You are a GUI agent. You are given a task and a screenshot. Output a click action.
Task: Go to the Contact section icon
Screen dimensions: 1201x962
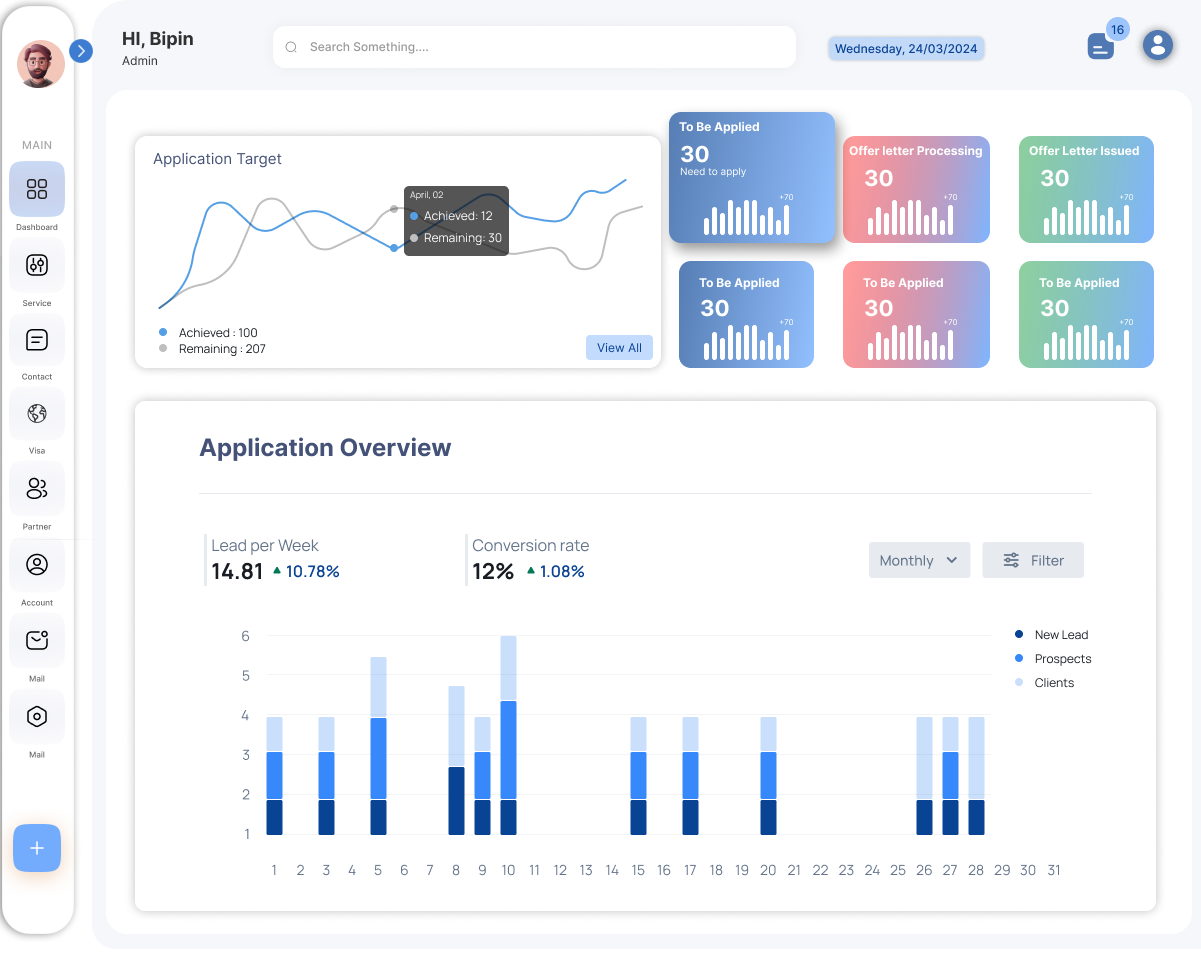click(37, 340)
